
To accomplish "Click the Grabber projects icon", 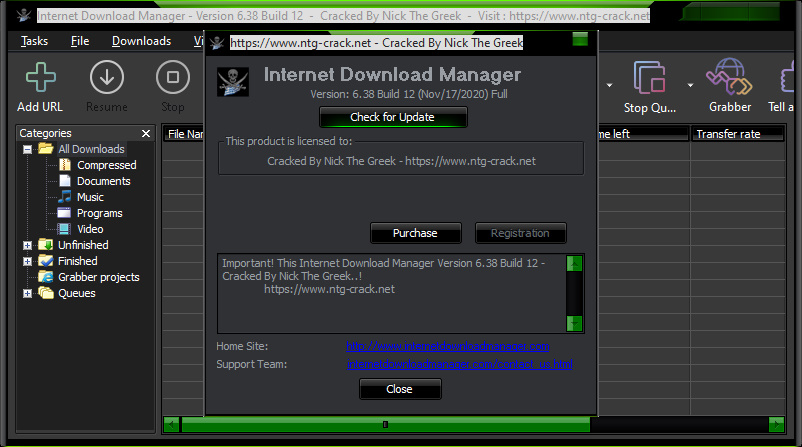I will 46,277.
